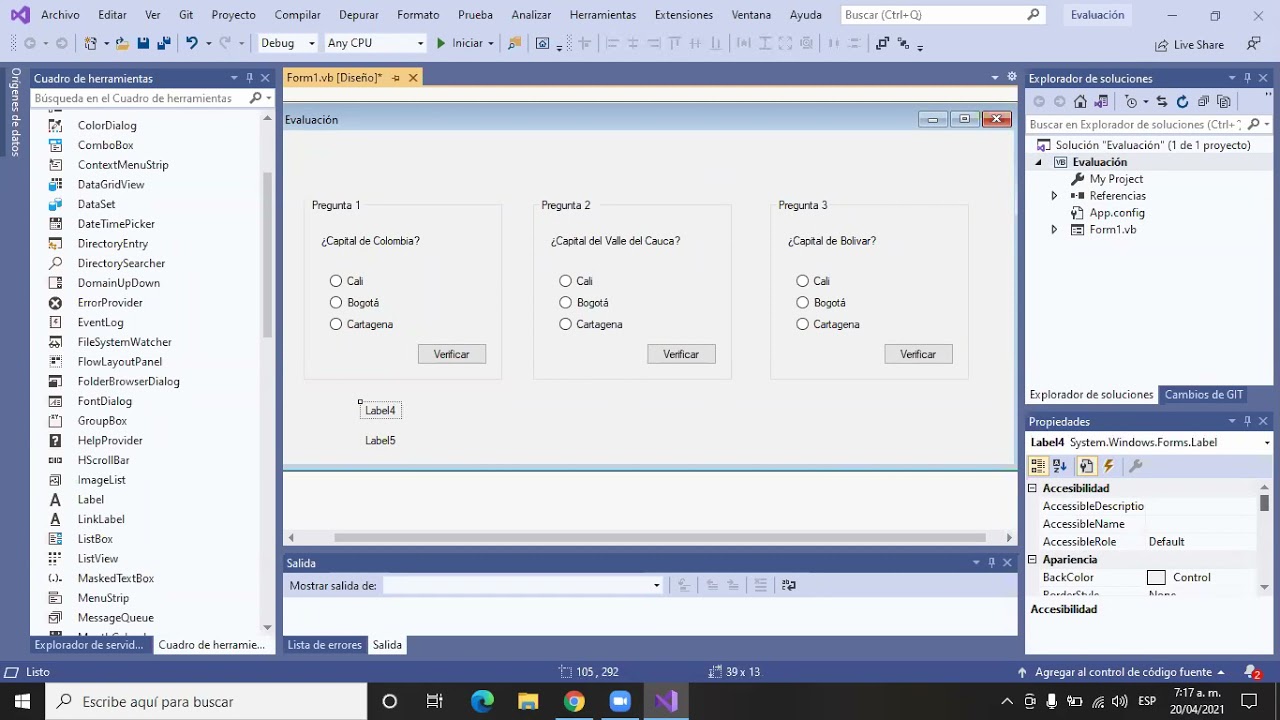
Task: Collapse the Evaluación project node
Action: tap(1038, 162)
